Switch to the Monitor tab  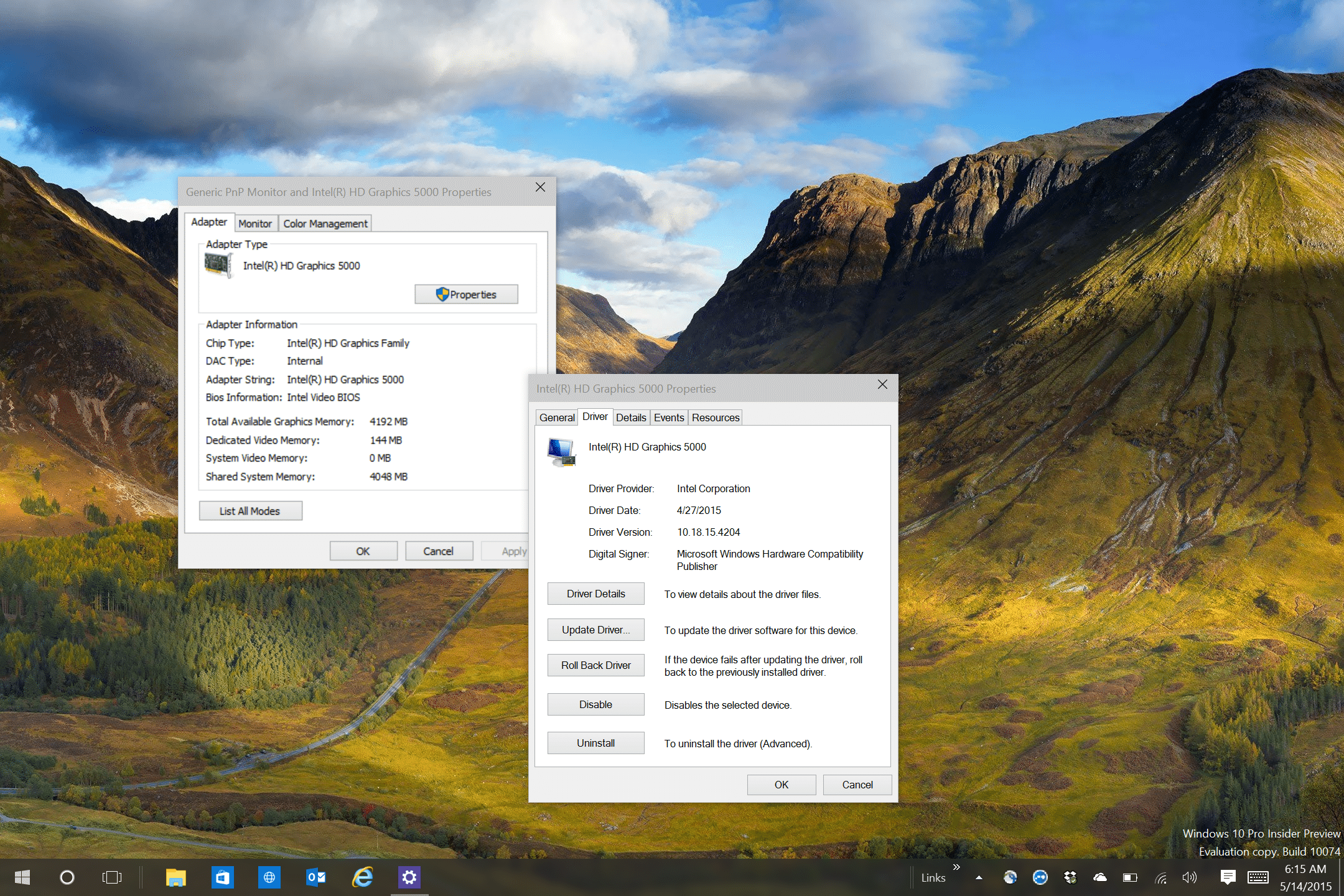tap(255, 223)
